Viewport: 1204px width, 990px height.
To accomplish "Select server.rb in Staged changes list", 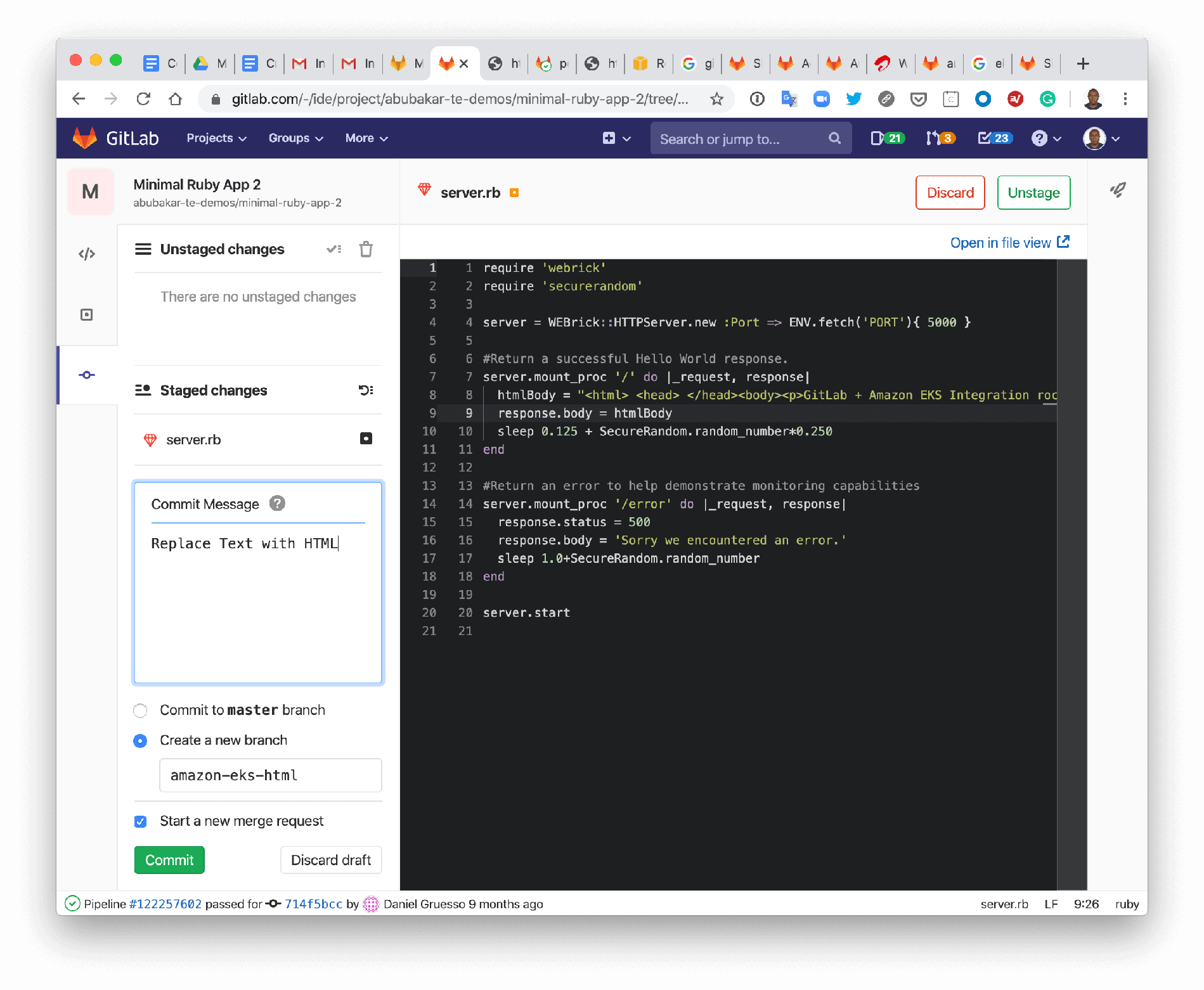I will 193,440.
